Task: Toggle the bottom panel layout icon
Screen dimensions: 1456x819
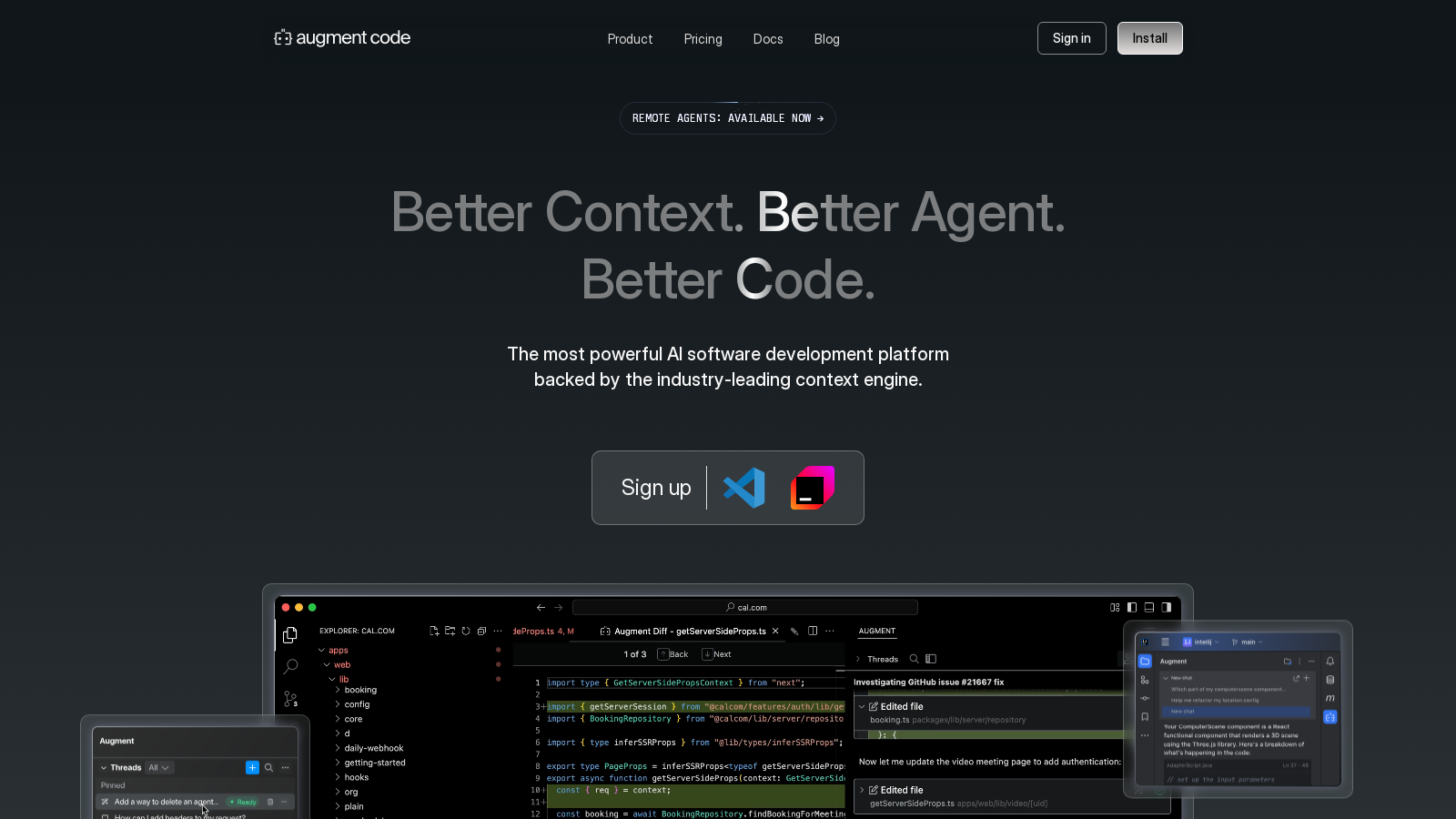Action: tap(1148, 607)
